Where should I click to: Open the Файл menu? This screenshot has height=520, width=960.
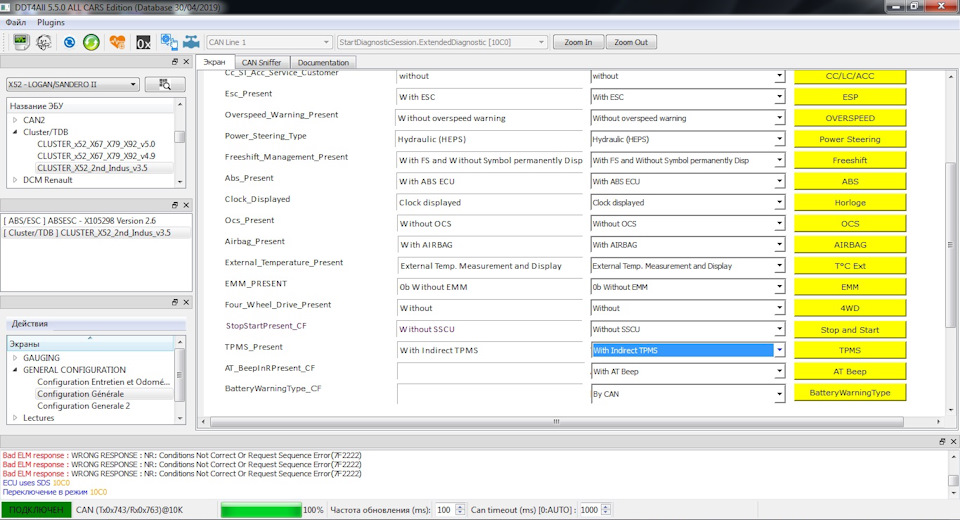[x=16, y=22]
